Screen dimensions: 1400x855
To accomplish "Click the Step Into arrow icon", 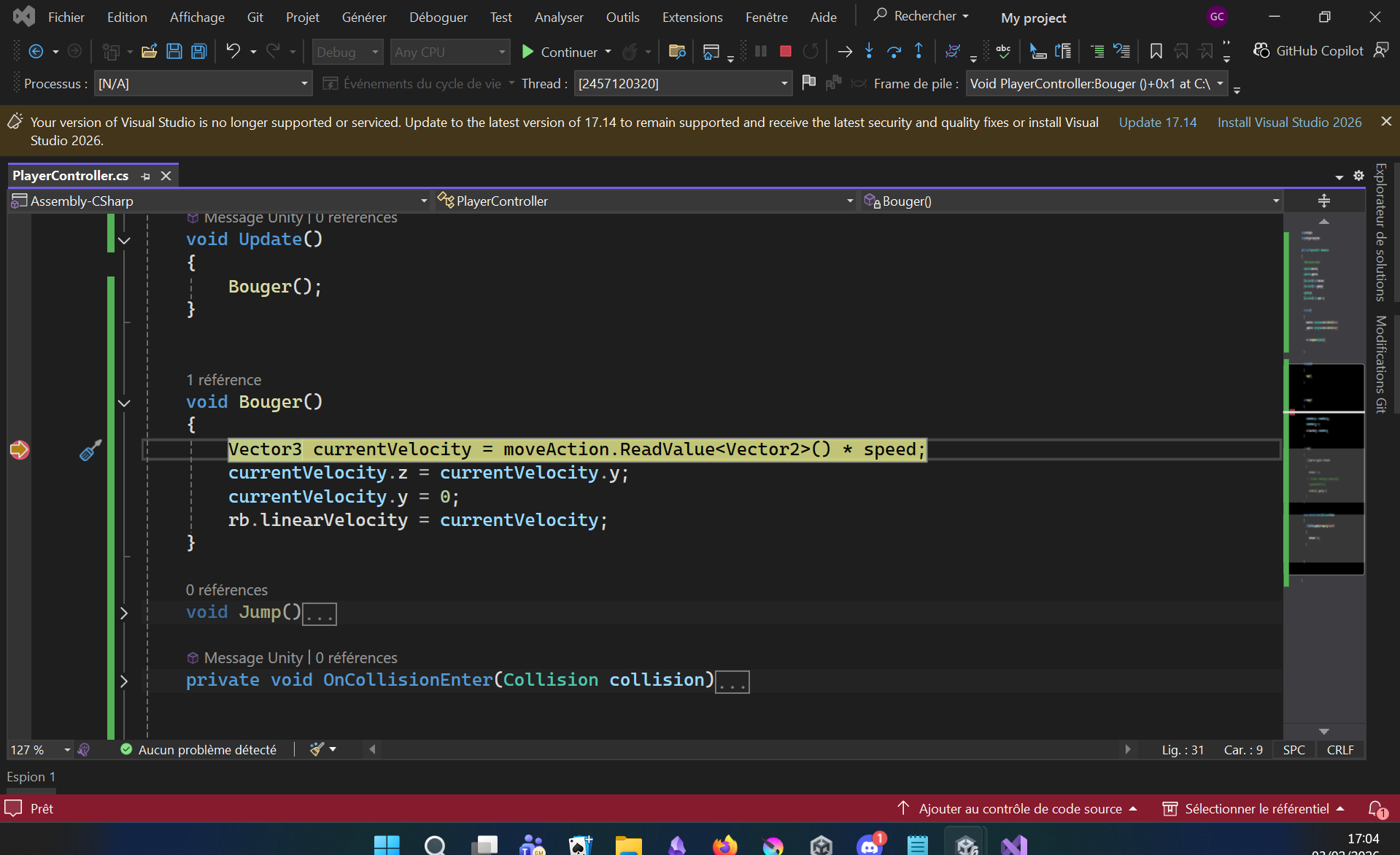I will point(869,51).
